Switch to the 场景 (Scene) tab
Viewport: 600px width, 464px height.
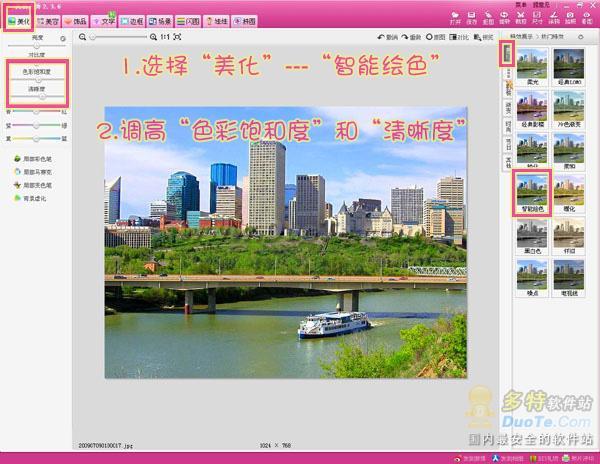click(x=160, y=21)
